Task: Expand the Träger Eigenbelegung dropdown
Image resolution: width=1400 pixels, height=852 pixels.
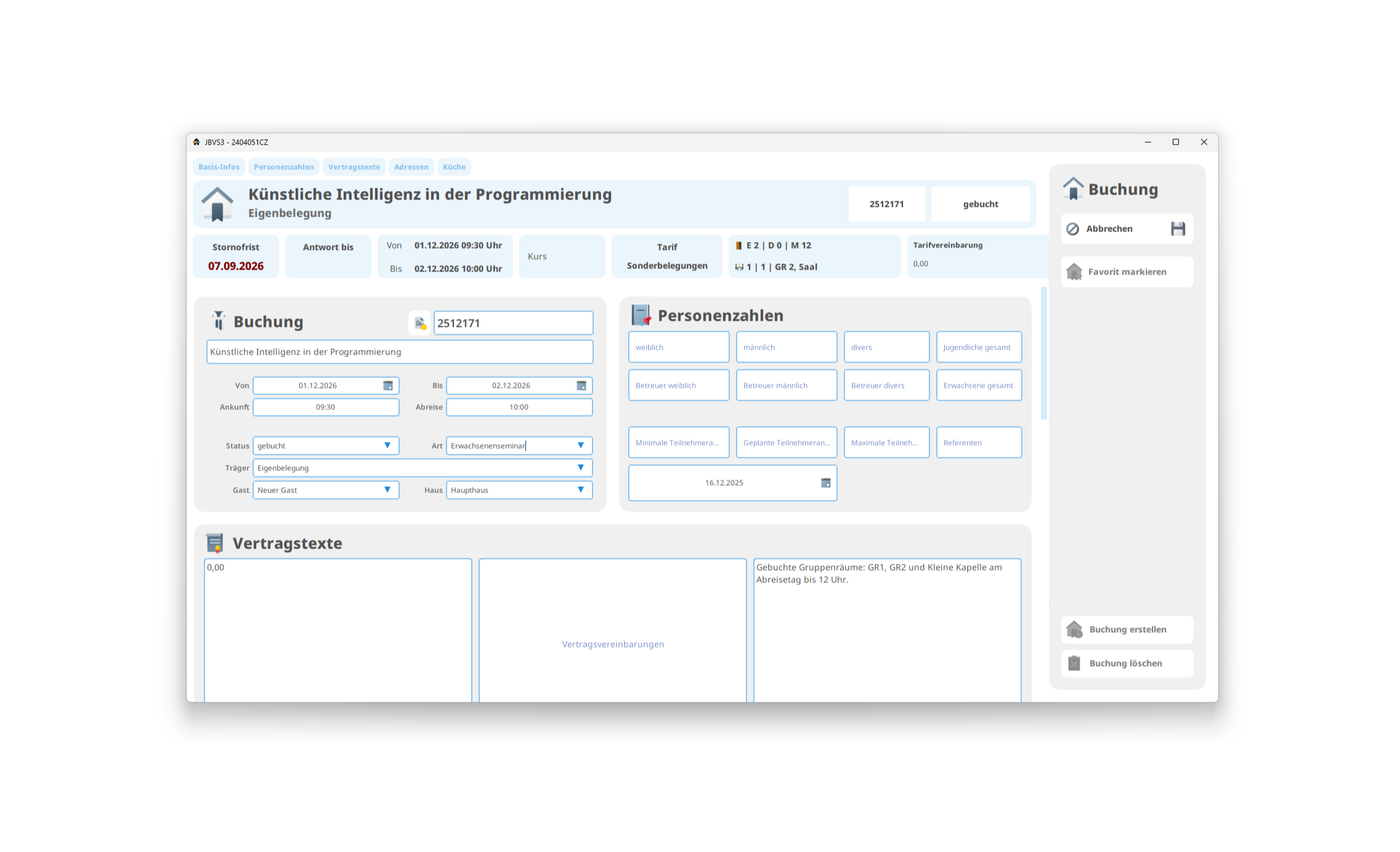Action: (x=580, y=468)
